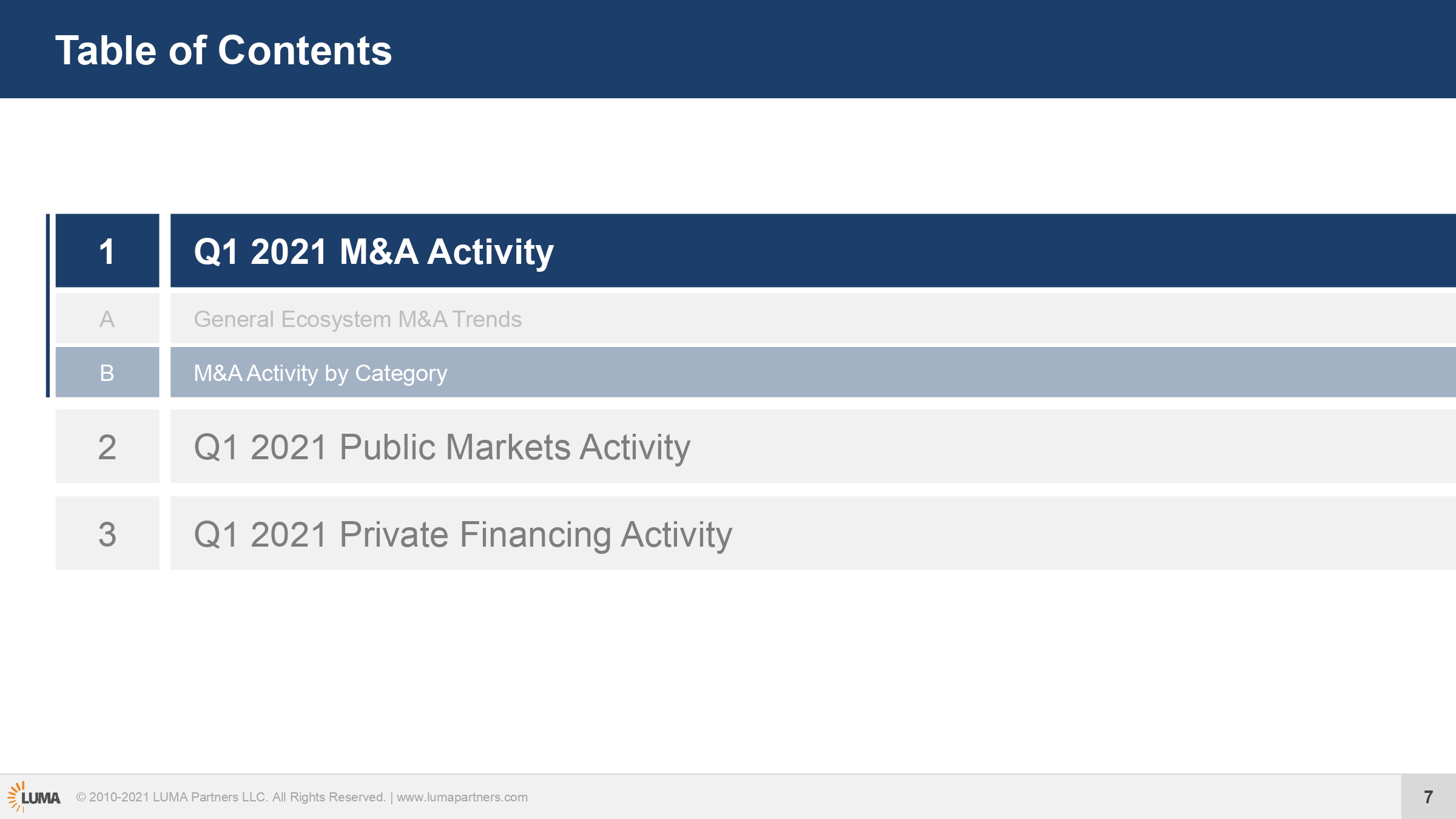Open the www.lumapartners.com link
Viewport: 1456px width, 819px height.
[462, 797]
